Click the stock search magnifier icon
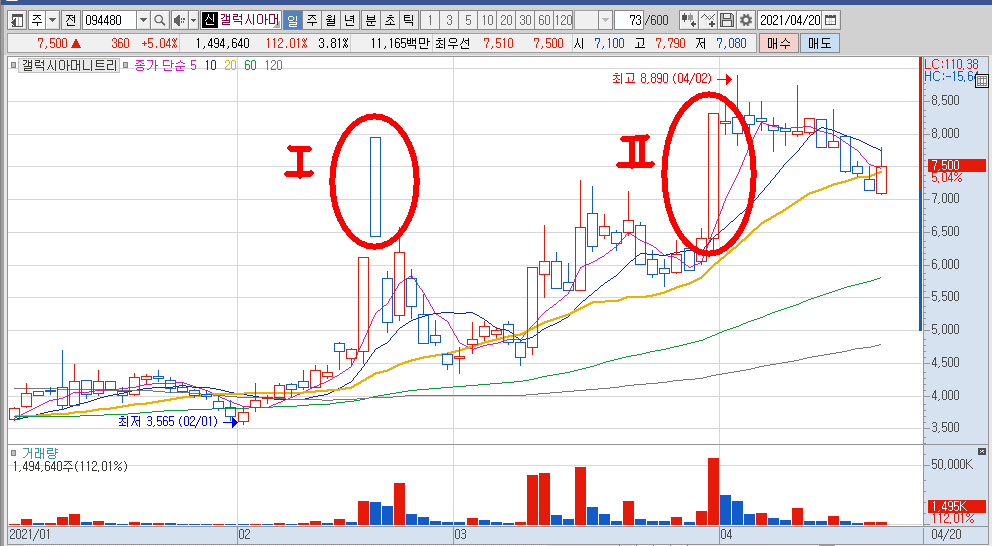 [160, 20]
